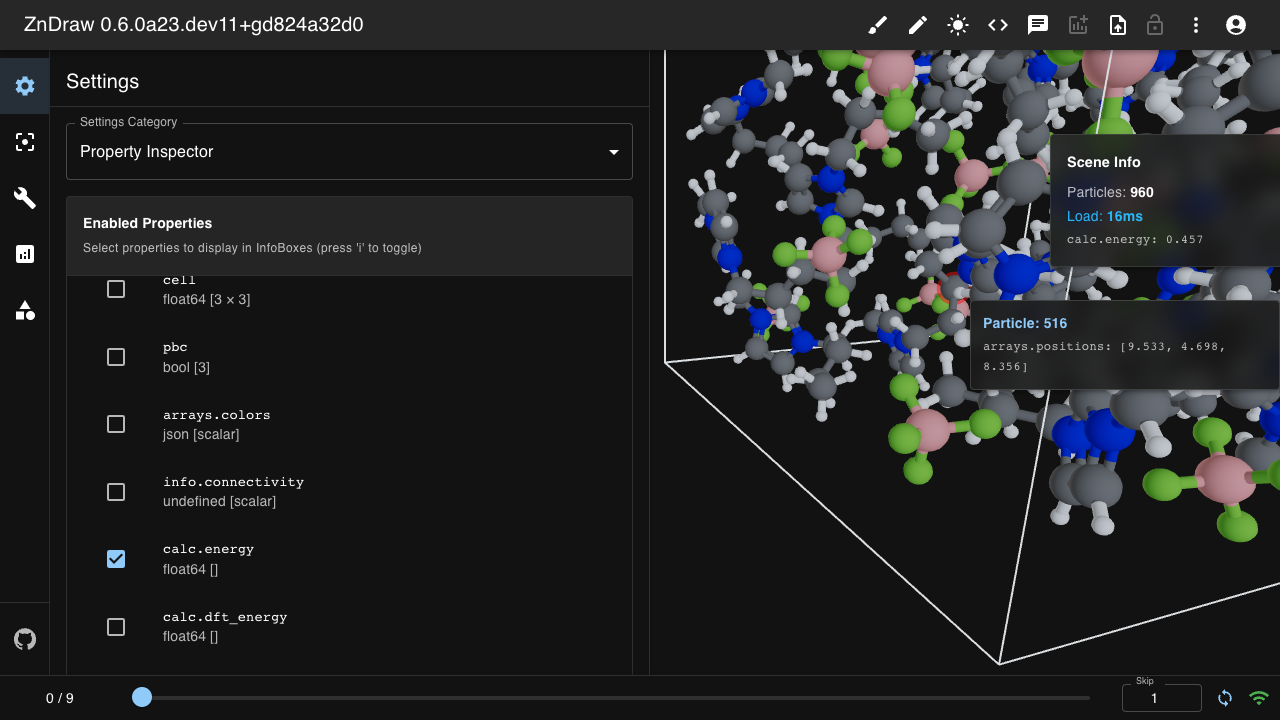
Task: Open the wrench modifiers sidebar icon
Action: tap(25, 198)
